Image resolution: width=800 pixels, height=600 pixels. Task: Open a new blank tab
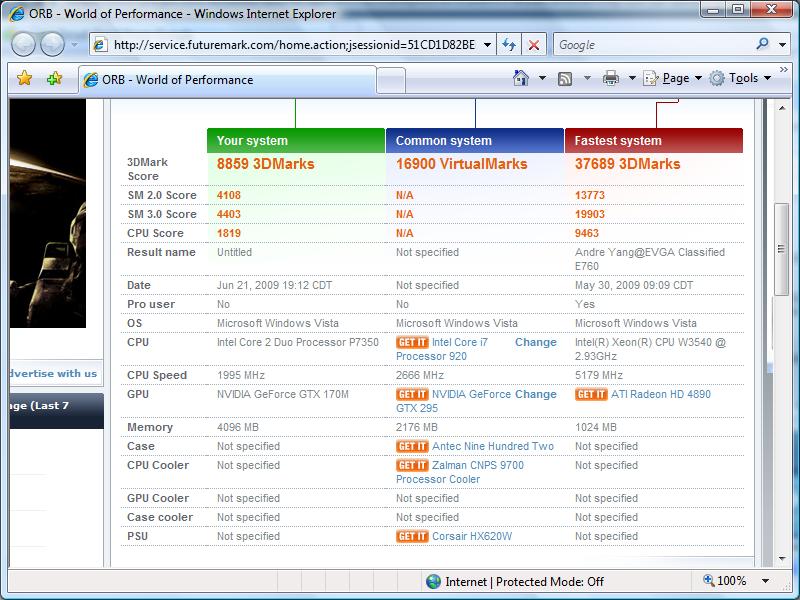(391, 80)
